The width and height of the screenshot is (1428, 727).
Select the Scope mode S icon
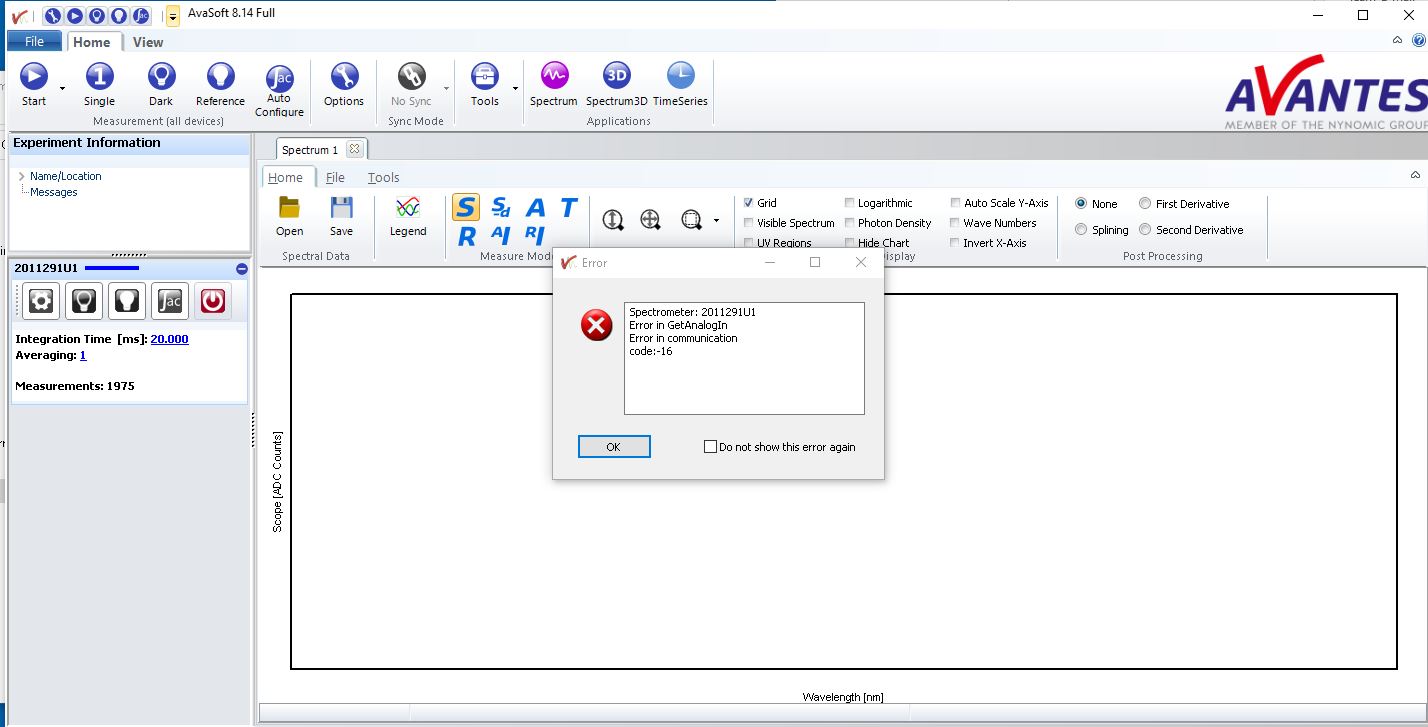[465, 207]
